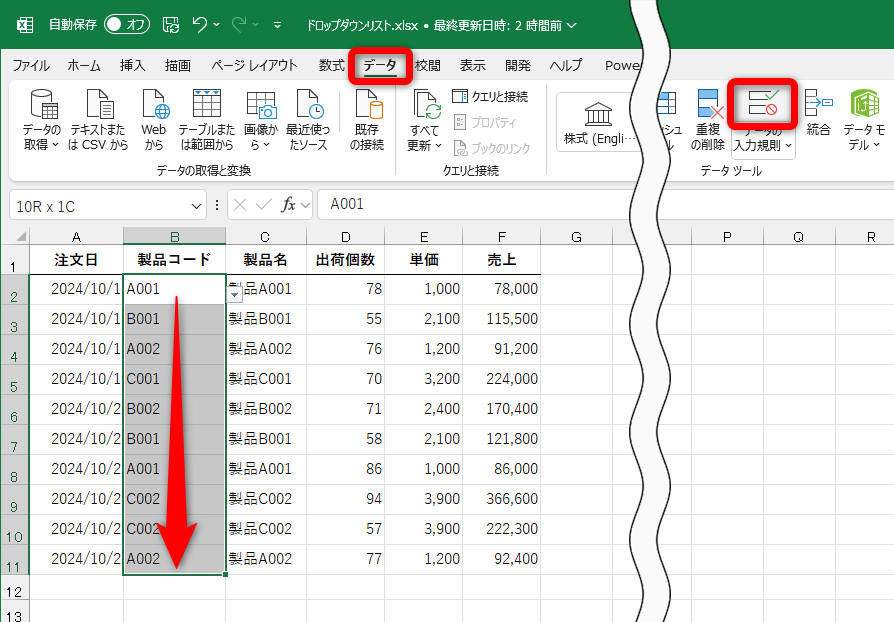Switch to the 開発 tab
Image resolution: width=894 pixels, height=622 pixels.
pyautogui.click(x=518, y=66)
